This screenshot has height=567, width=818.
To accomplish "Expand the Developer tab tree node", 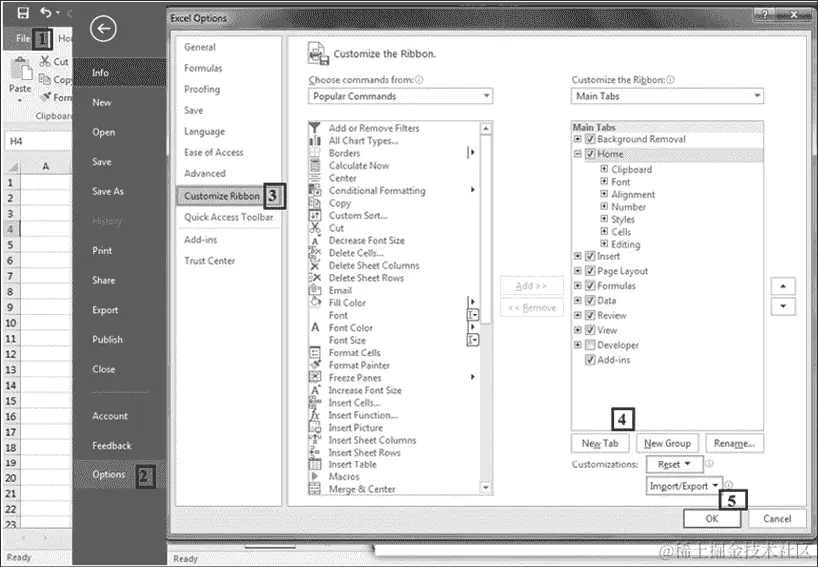I will [x=578, y=345].
